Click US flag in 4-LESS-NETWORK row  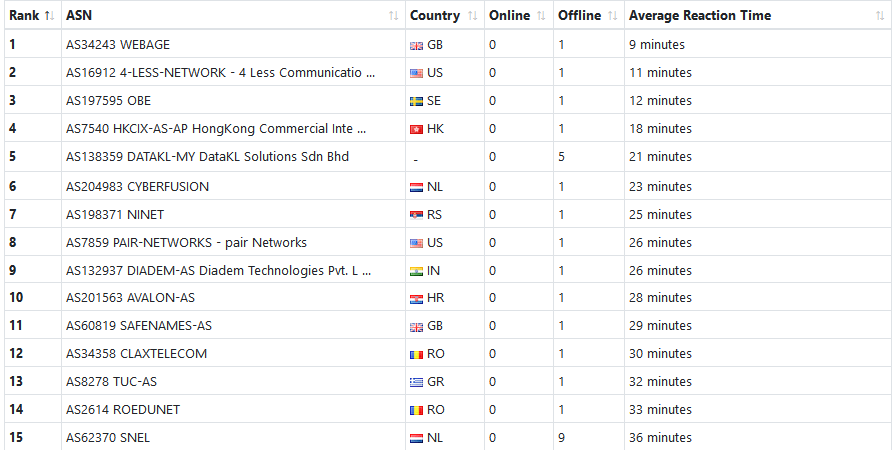416,74
